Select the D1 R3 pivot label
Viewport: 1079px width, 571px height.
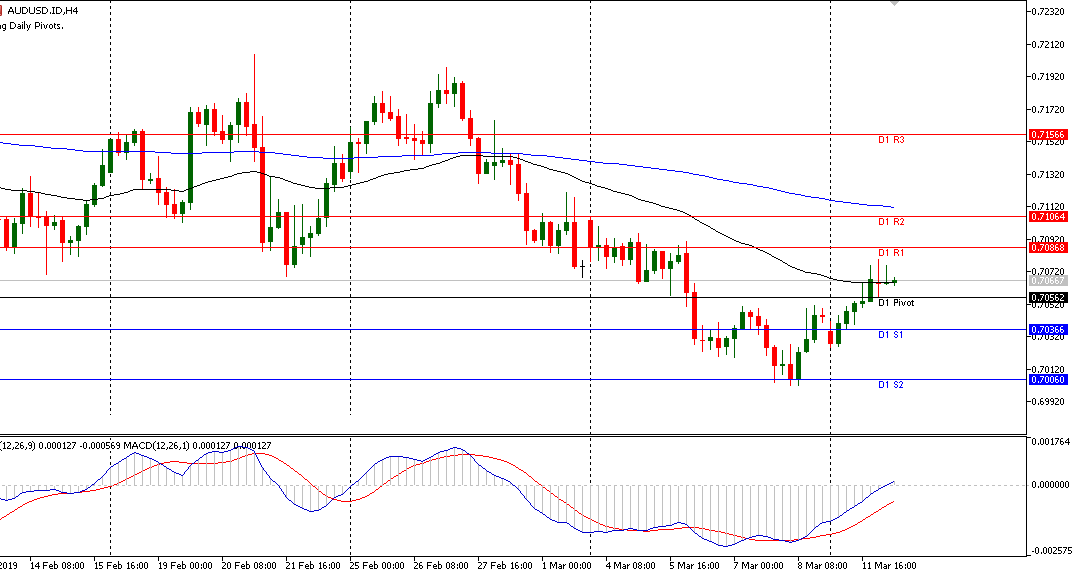point(891,140)
